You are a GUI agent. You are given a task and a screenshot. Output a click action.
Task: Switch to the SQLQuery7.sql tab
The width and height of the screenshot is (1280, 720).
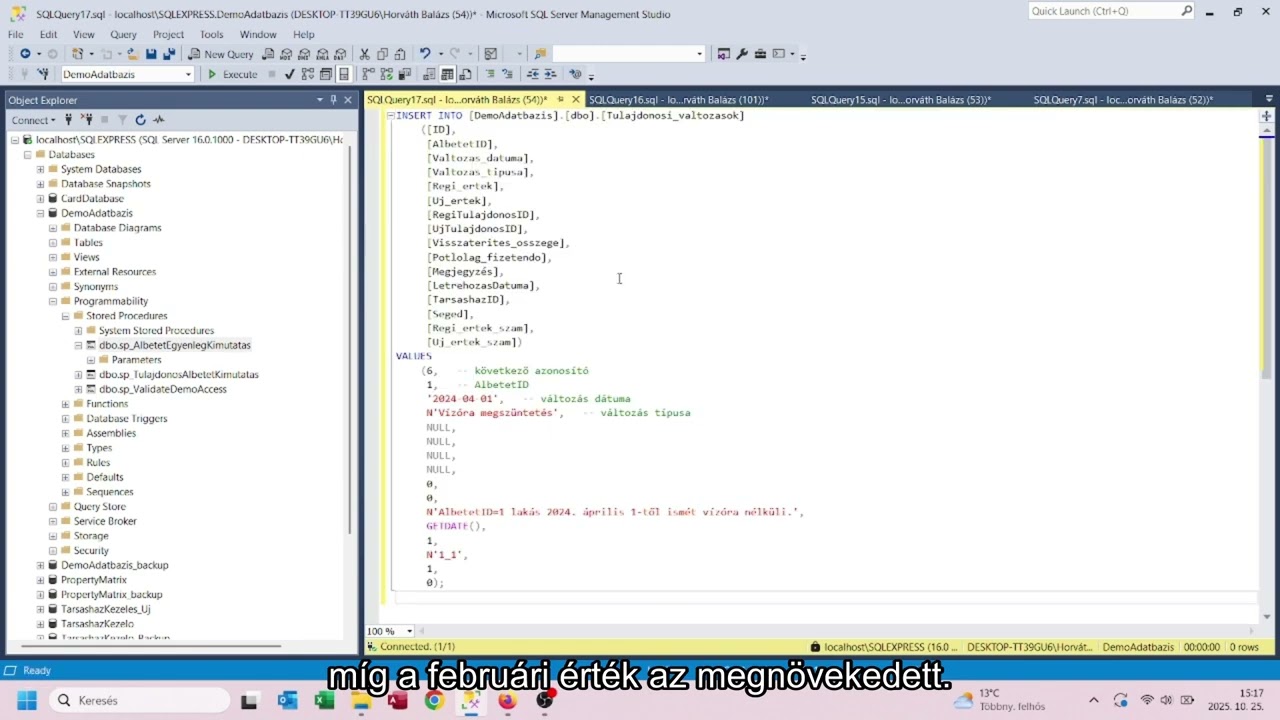1123,100
